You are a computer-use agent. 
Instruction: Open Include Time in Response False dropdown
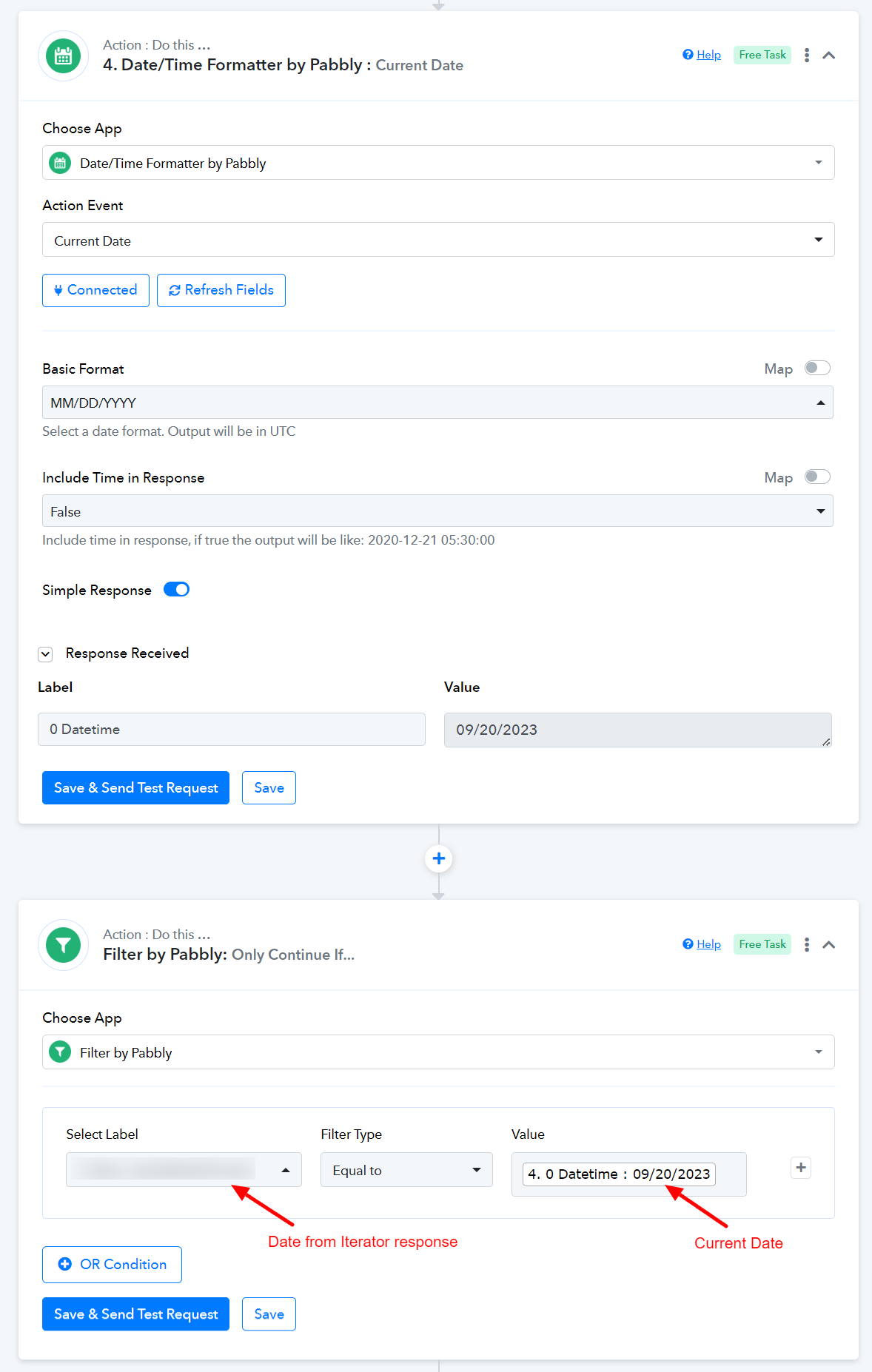pos(437,511)
